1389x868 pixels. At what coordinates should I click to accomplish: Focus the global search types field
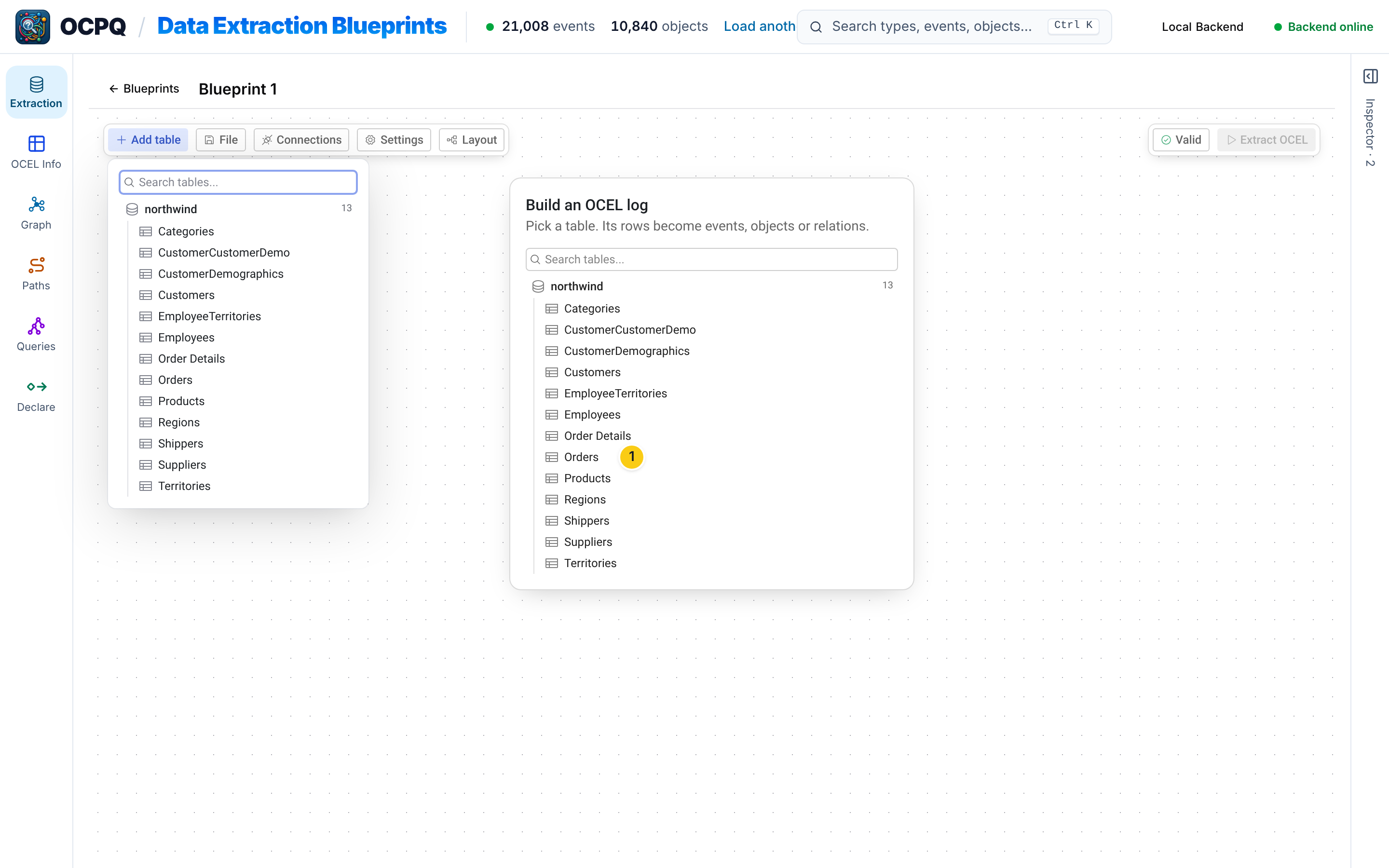pos(954,27)
